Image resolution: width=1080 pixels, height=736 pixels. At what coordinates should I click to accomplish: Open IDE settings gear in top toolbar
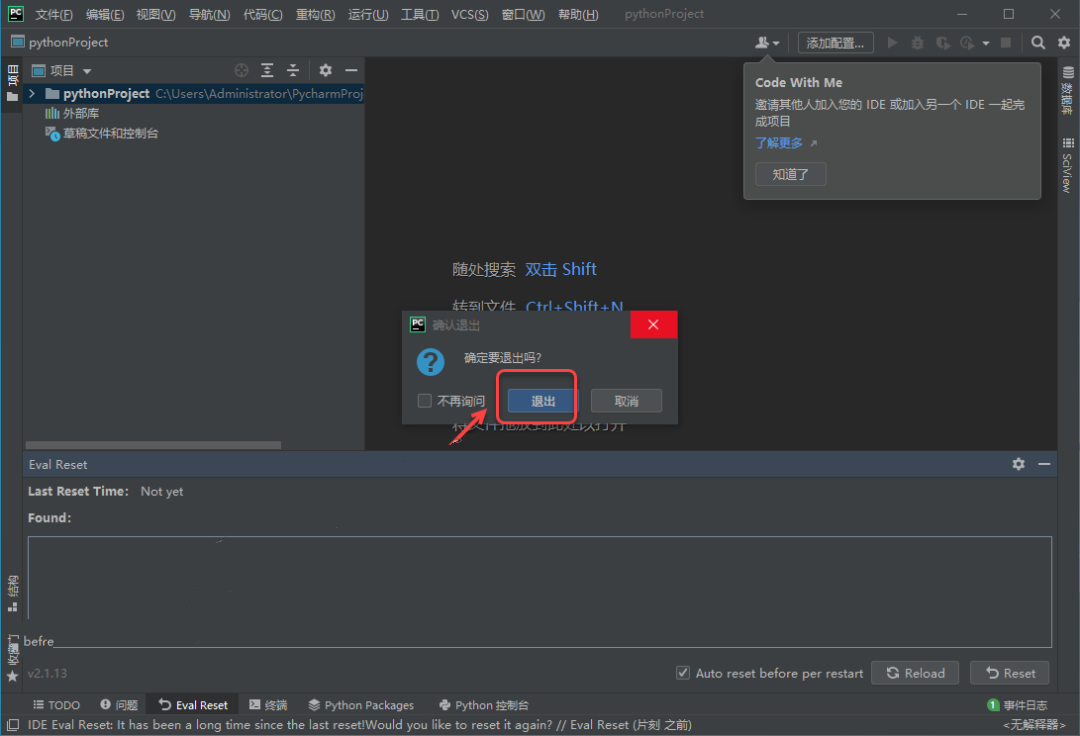point(1064,43)
